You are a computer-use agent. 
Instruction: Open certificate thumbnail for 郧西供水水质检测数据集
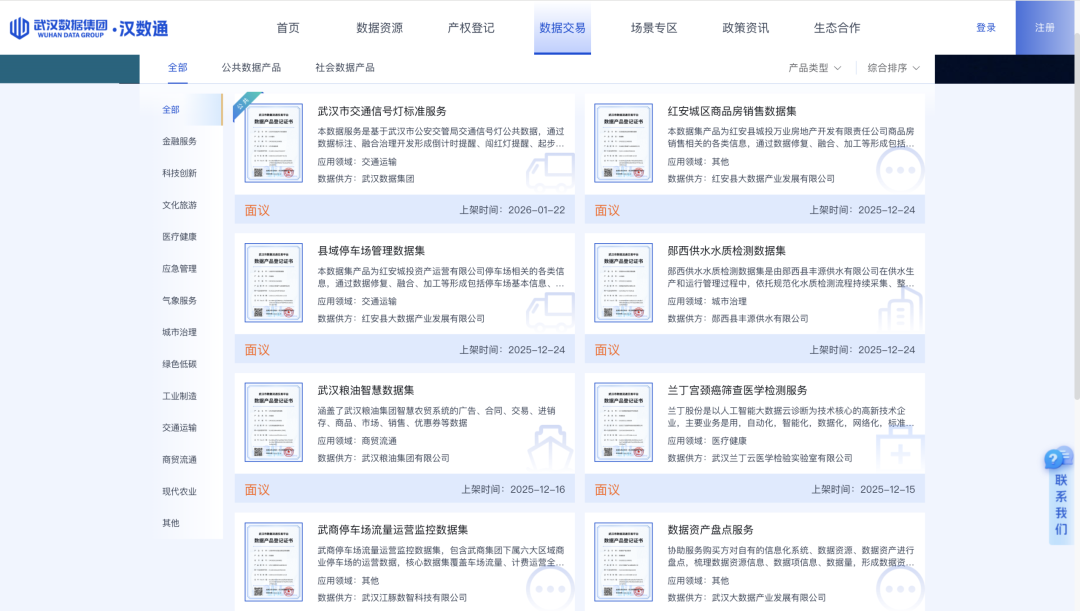623,282
